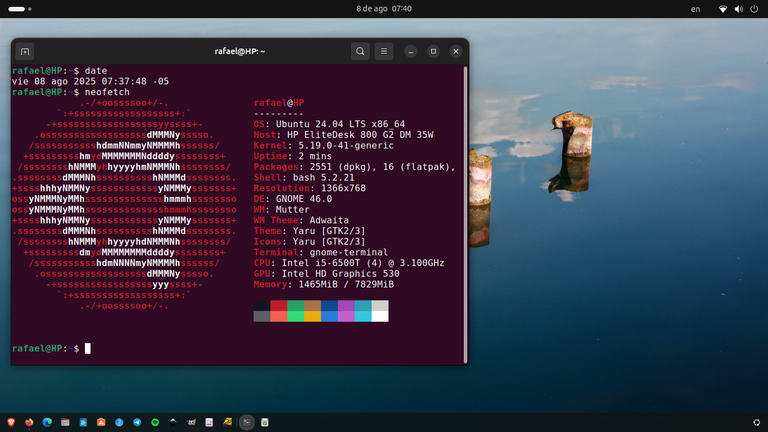Click the brown swatch in top row
This screenshot has width=768, height=432.
click(x=312, y=306)
